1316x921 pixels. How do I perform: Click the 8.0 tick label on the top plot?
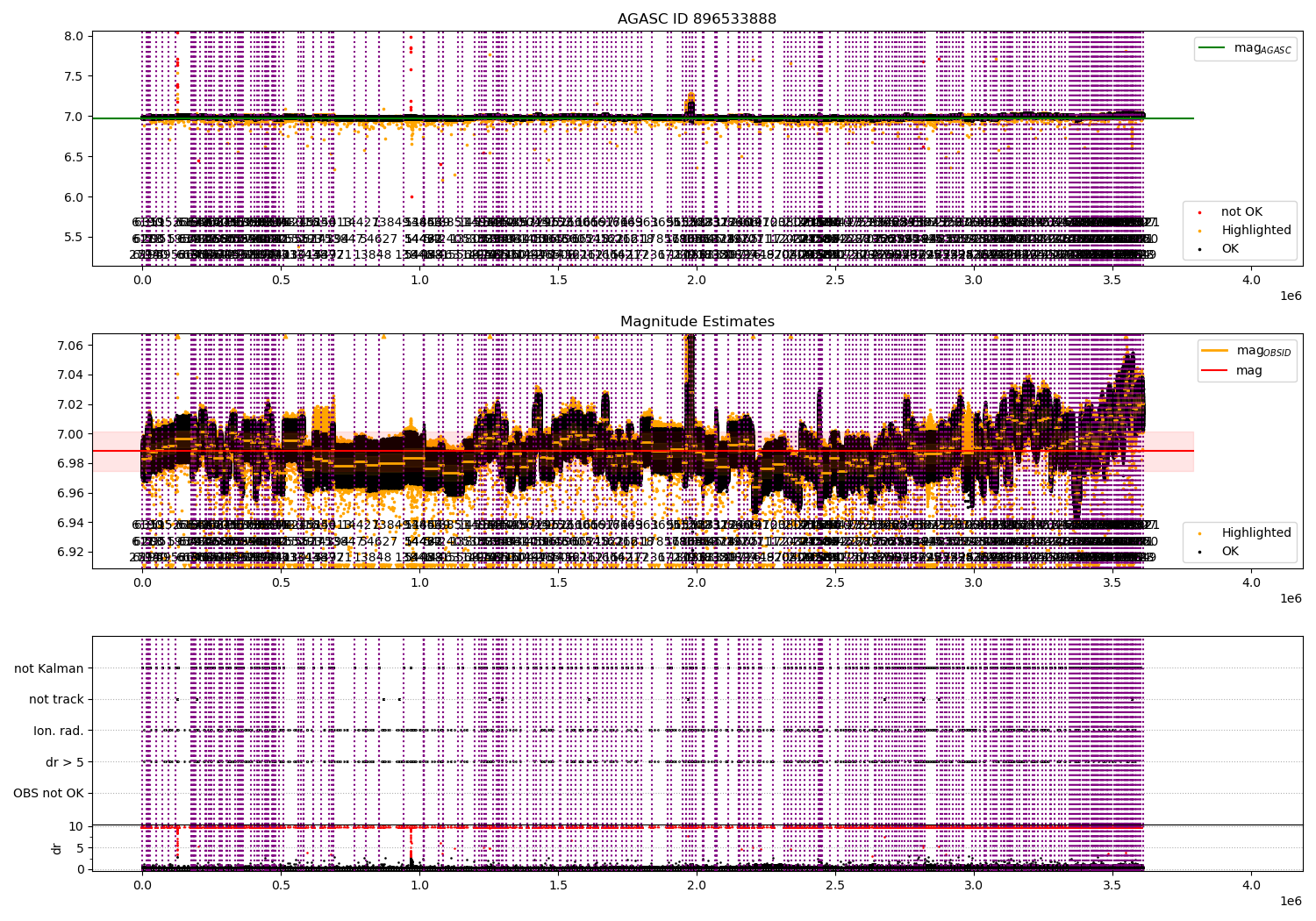[x=75, y=36]
